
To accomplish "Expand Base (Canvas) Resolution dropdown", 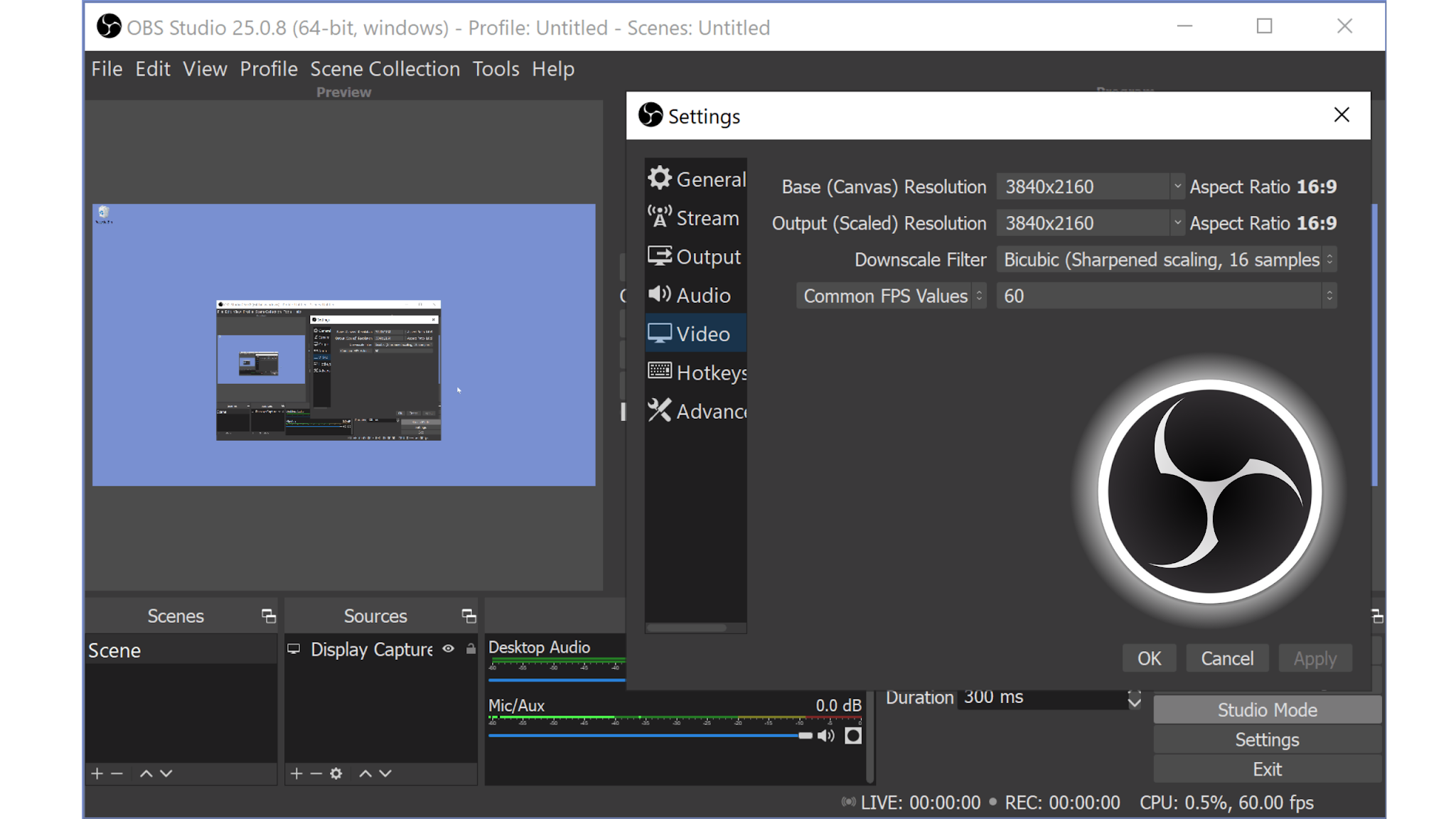I will click(x=1177, y=187).
